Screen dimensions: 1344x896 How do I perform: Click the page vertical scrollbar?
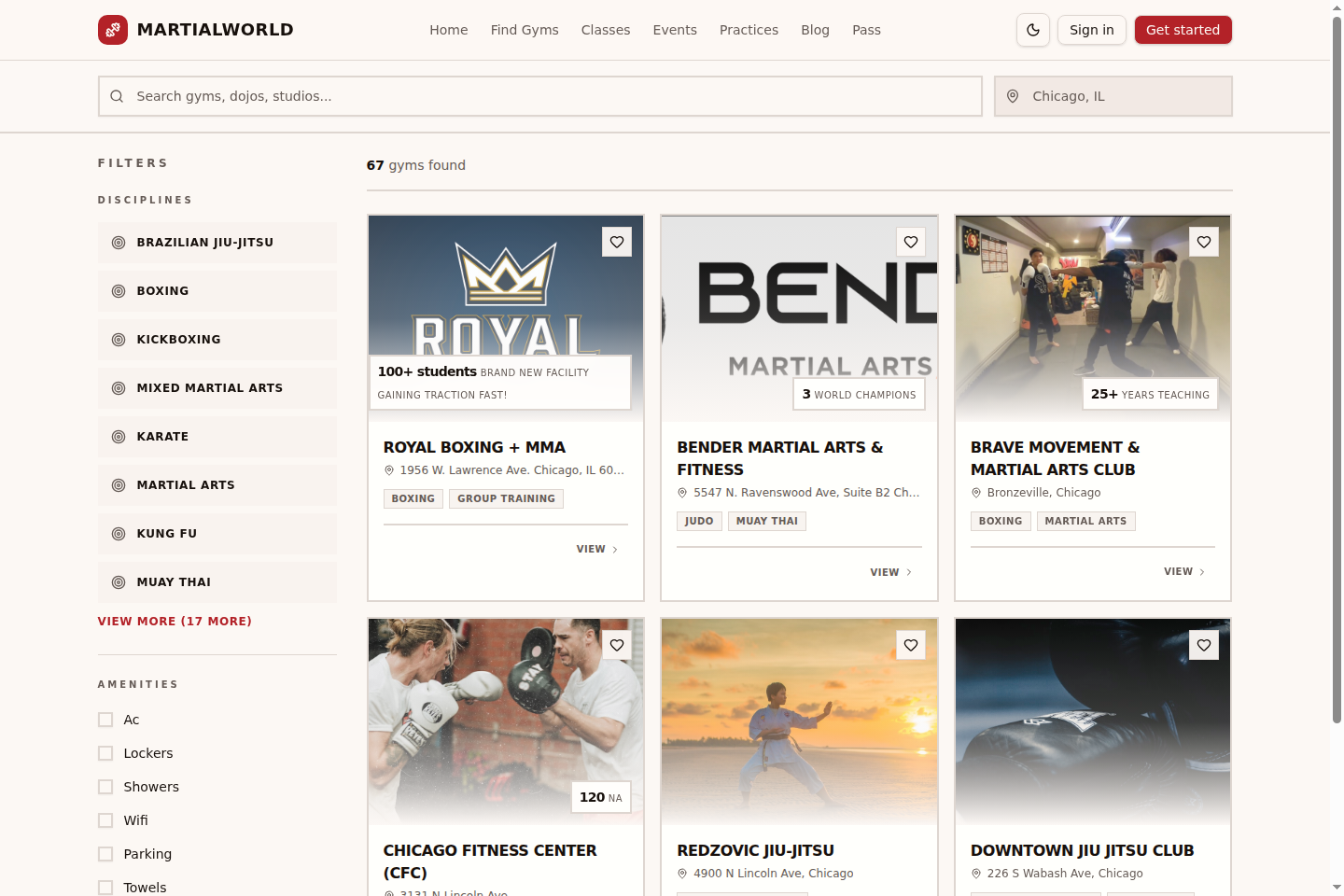point(1337,370)
